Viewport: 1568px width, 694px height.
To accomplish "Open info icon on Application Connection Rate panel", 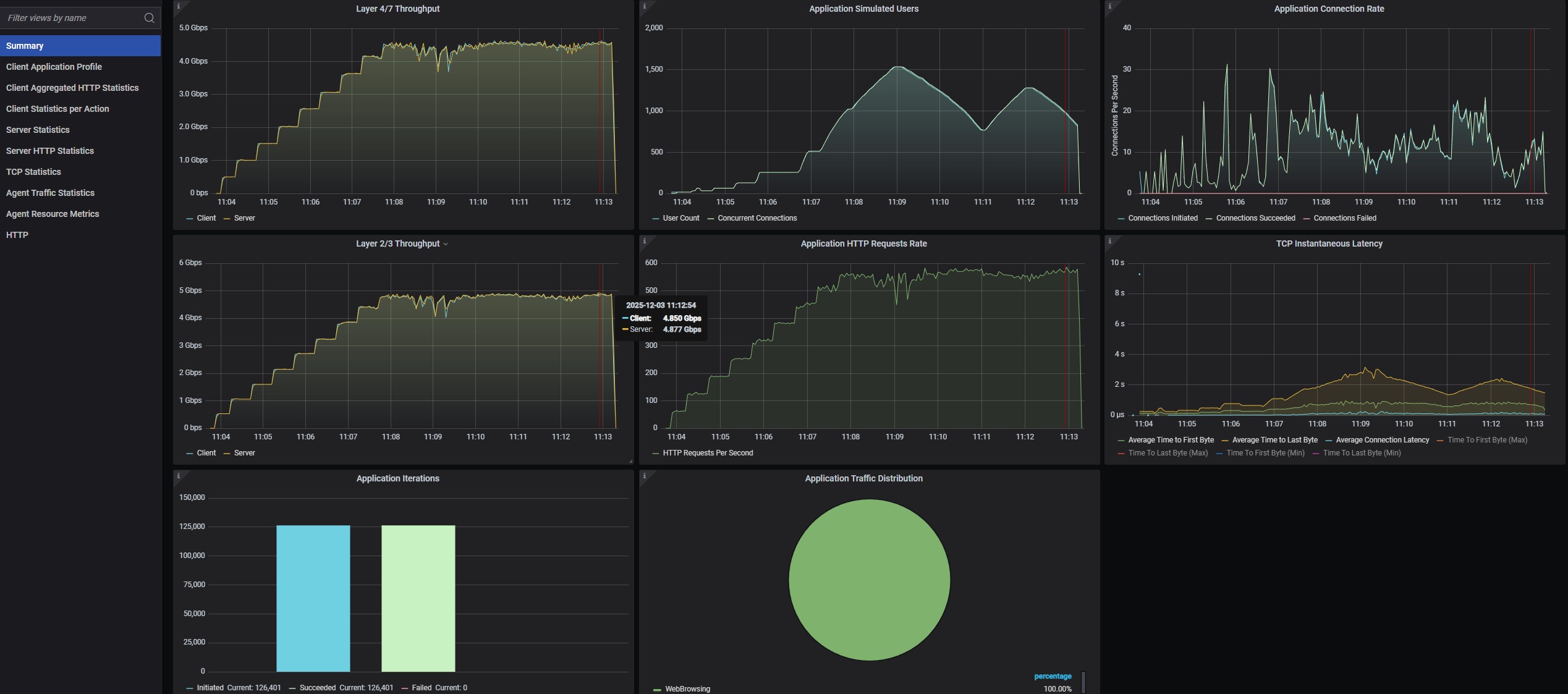I will pos(1110,6).
